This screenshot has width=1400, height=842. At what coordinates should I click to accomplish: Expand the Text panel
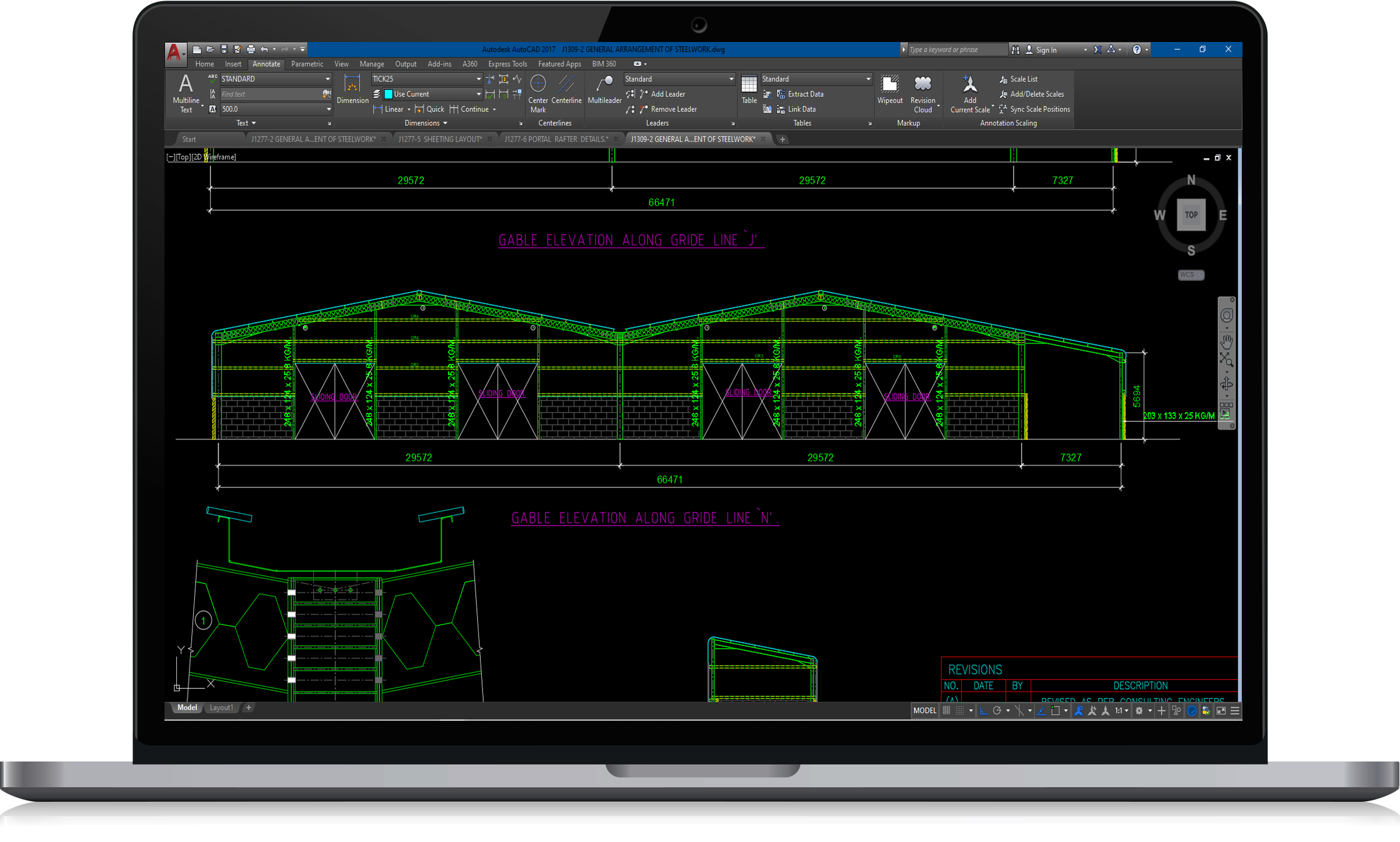246,123
